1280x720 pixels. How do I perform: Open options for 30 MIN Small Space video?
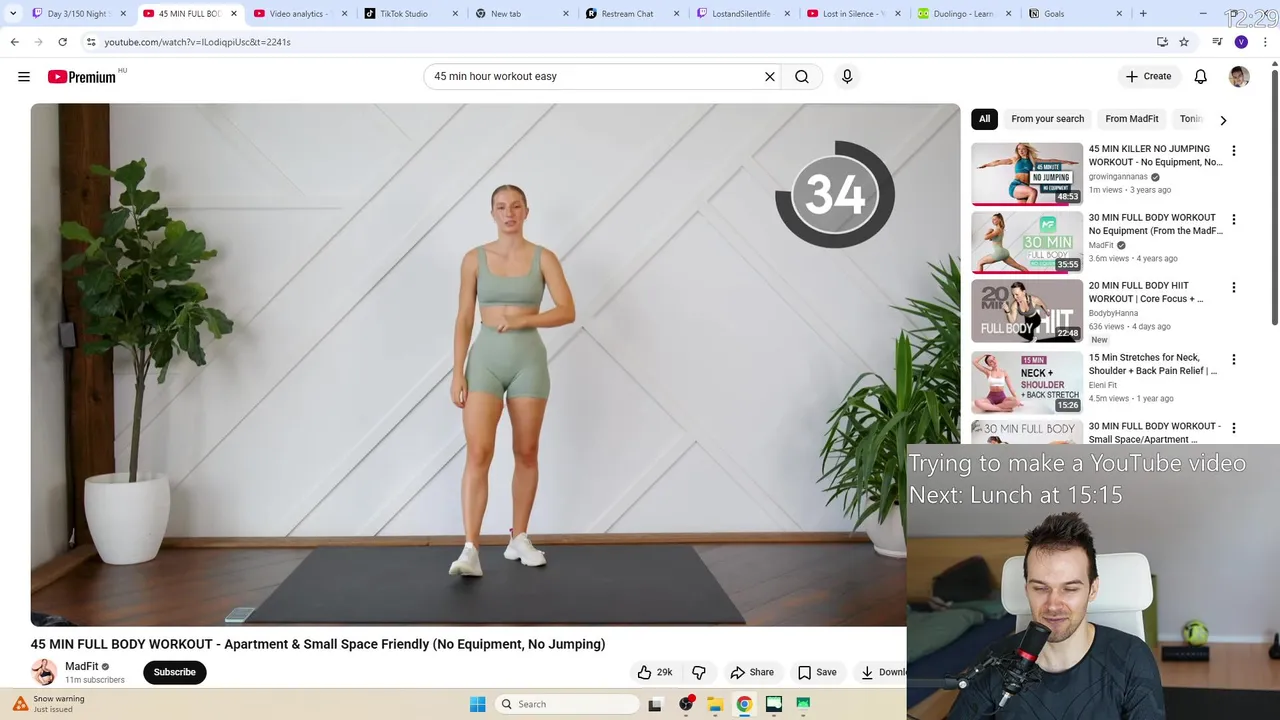click(1234, 428)
